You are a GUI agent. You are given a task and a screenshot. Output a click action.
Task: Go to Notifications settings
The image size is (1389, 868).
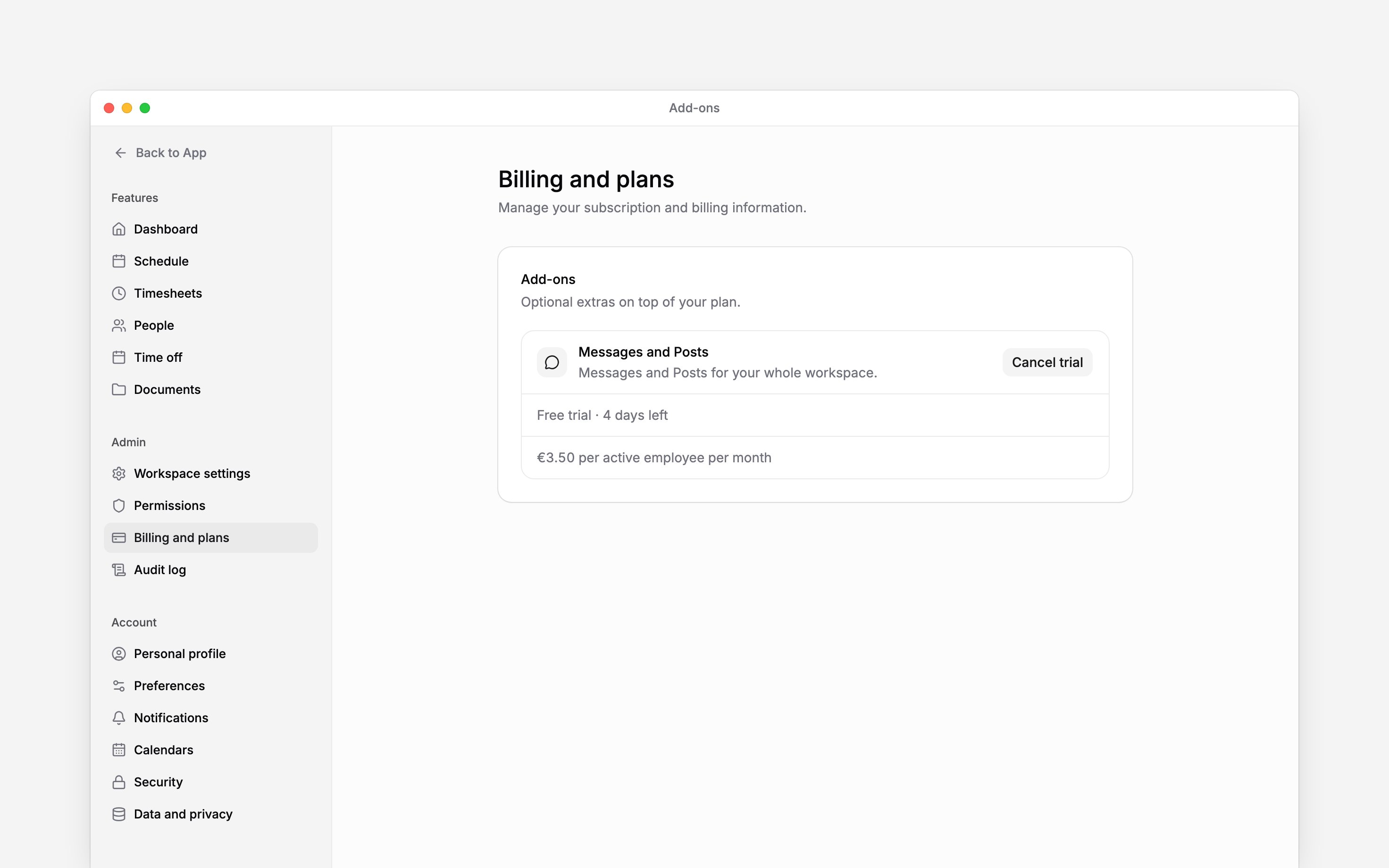(x=210, y=718)
